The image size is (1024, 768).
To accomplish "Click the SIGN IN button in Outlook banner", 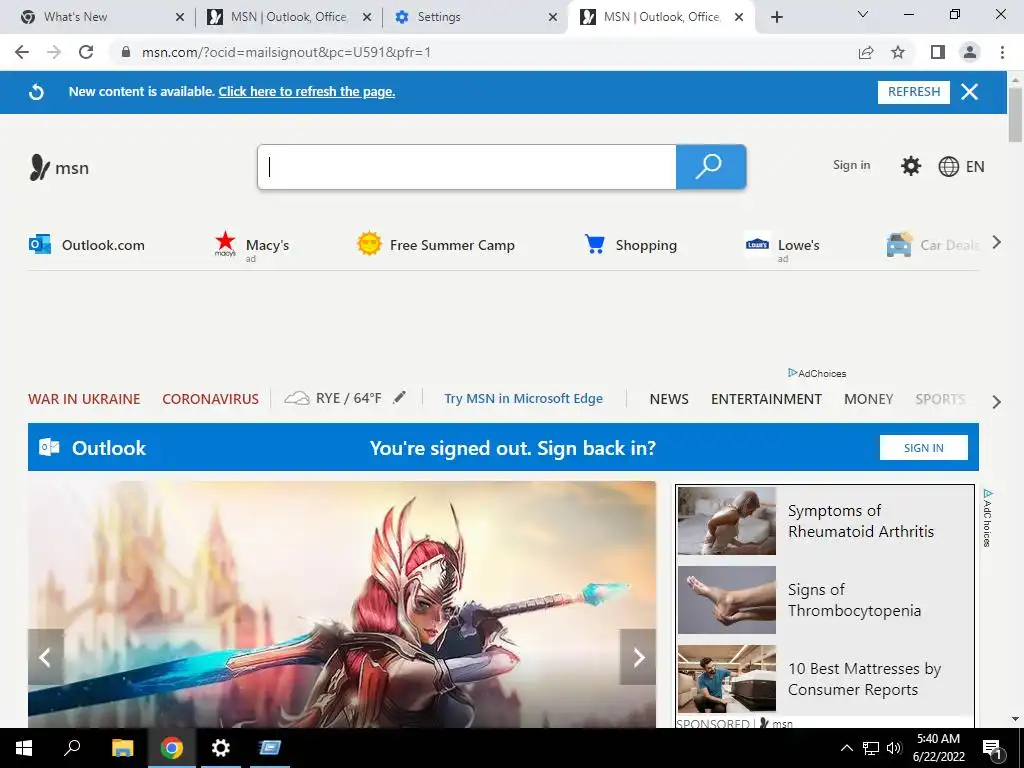I will click(x=923, y=447).
